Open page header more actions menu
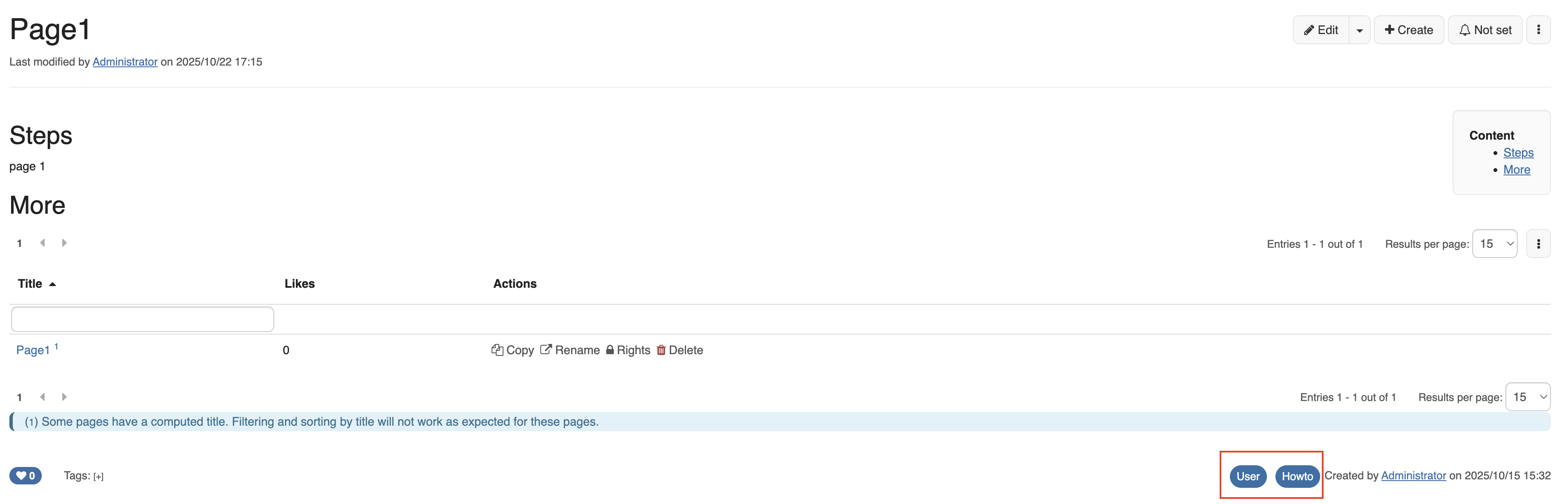This screenshot has width=1568, height=504. (1538, 30)
